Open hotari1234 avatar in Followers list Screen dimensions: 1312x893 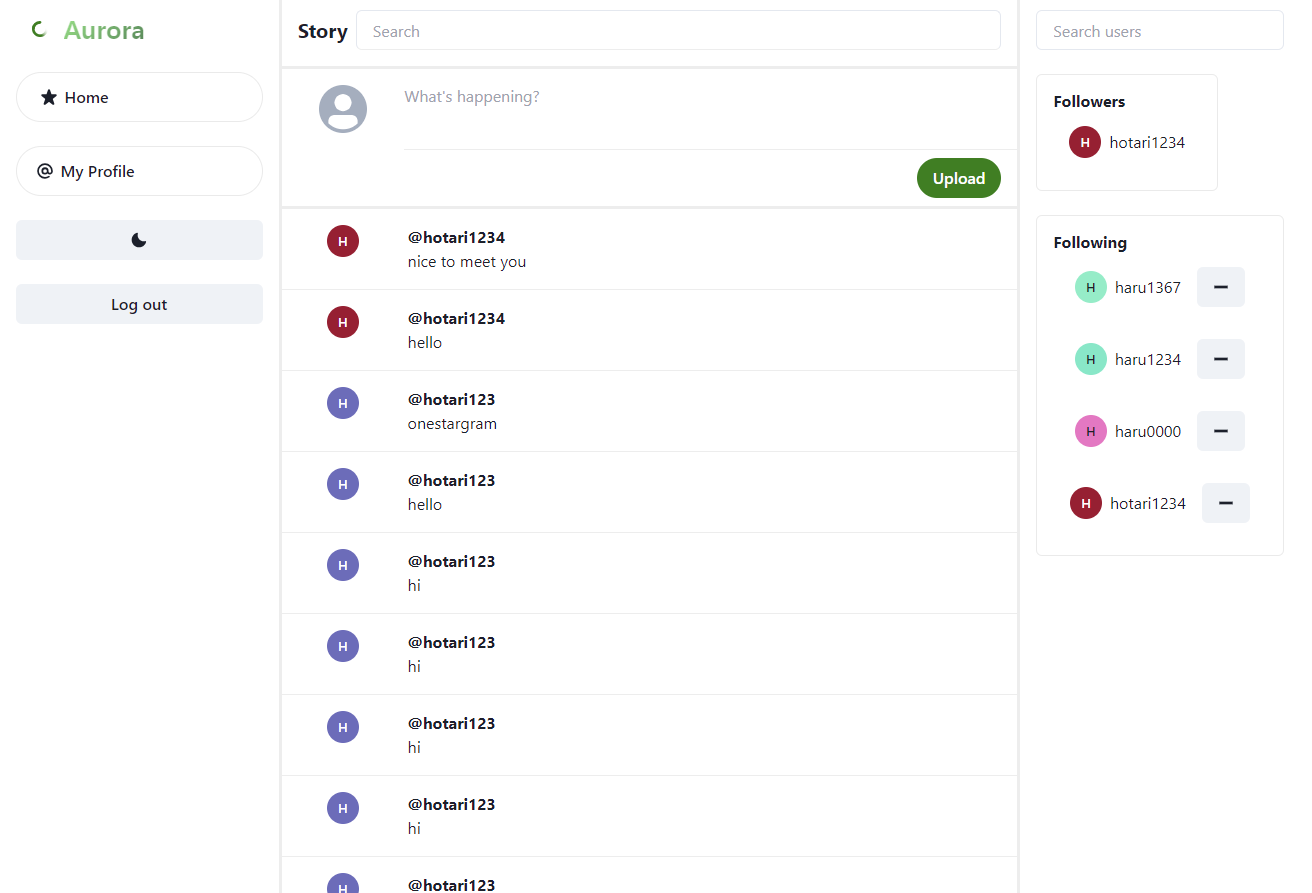pyautogui.click(x=1085, y=142)
